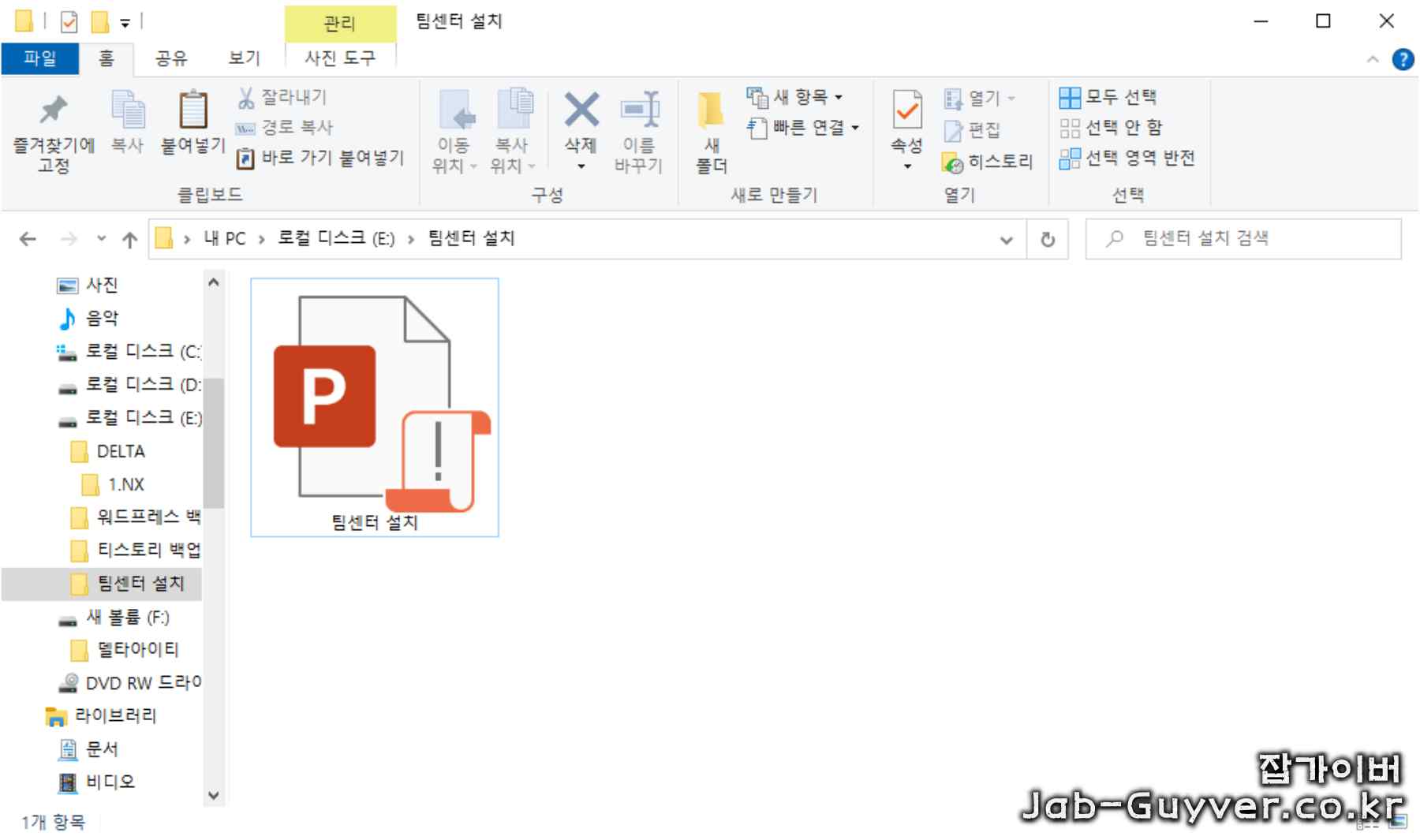Viewport: 1420px width, 840px height.
Task: Refresh the folder view
Action: 1048,240
